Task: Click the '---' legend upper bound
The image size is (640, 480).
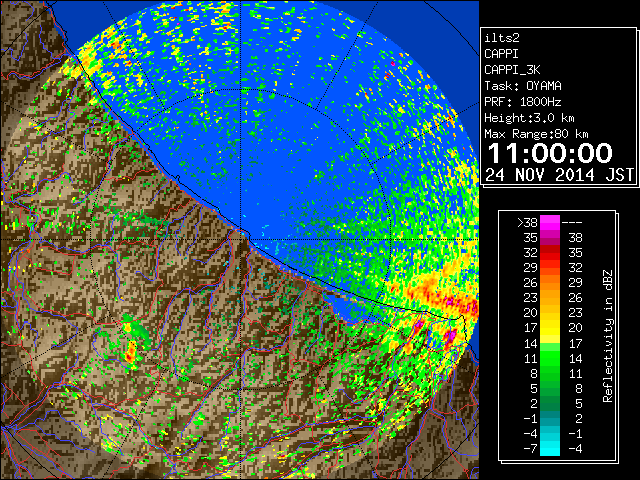Action: click(572, 223)
